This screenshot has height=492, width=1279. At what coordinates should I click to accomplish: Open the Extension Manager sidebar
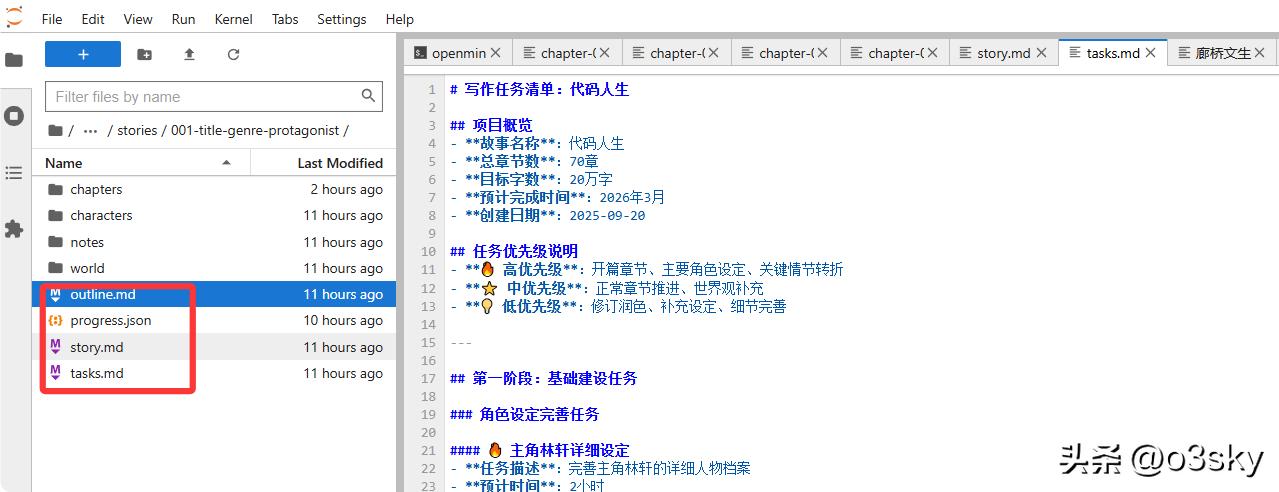click(x=14, y=229)
